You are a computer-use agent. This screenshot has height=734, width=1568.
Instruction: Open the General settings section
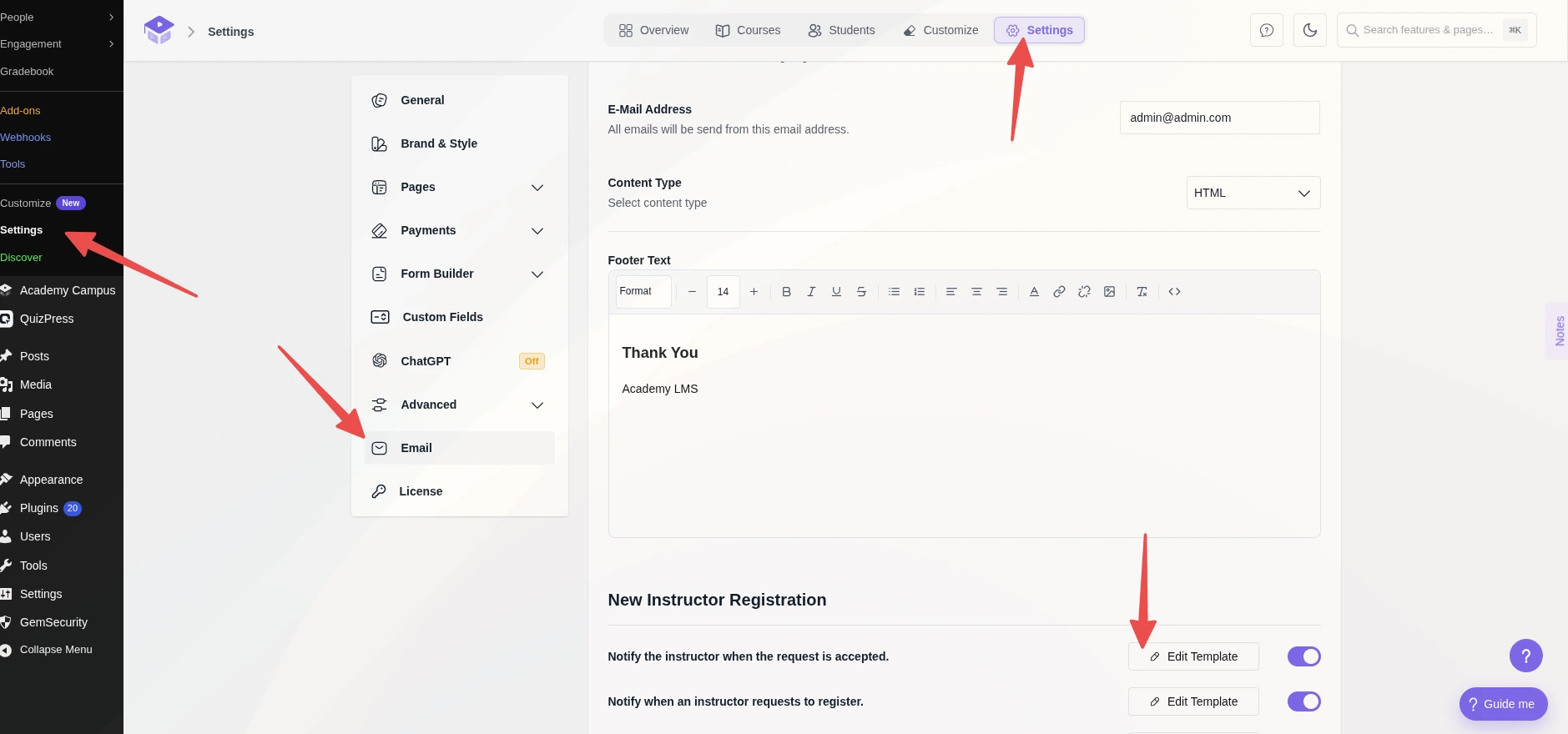pyautogui.click(x=459, y=100)
